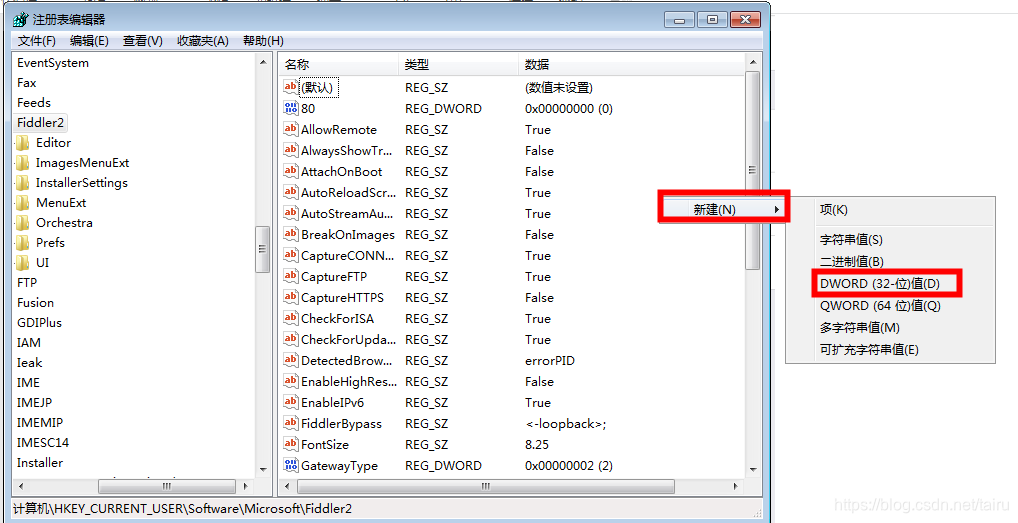Click the string icon beside CheckForISA

point(290,318)
